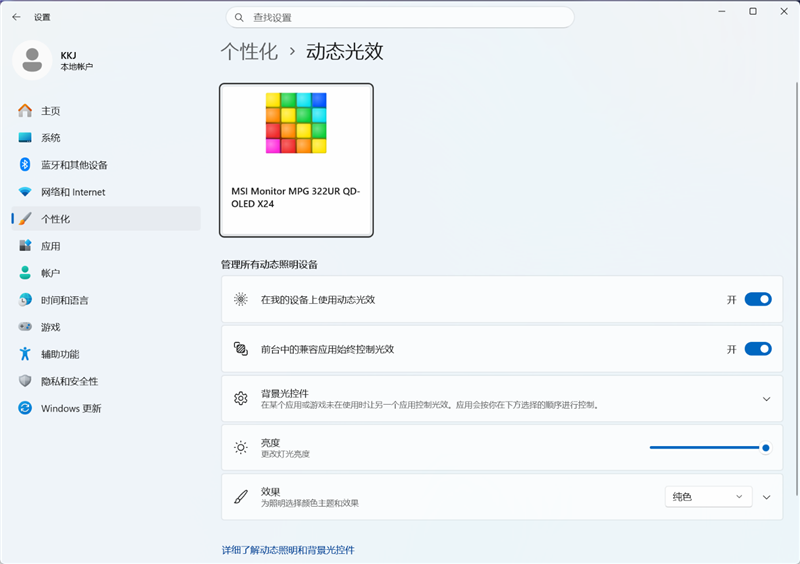
Task: Click the search magnifier icon
Action: pyautogui.click(x=239, y=17)
